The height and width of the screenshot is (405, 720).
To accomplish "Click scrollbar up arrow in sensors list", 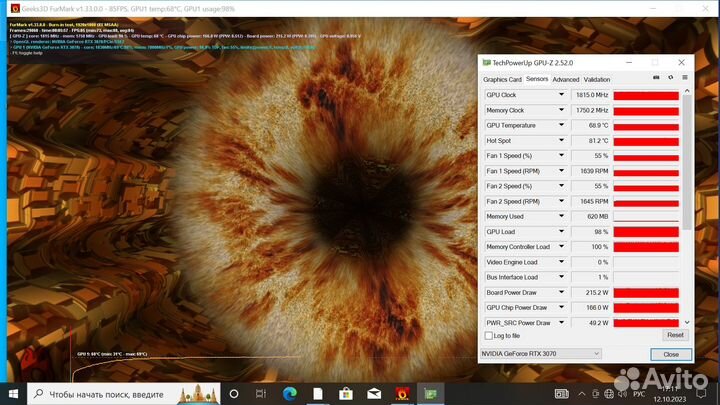I will point(687,91).
